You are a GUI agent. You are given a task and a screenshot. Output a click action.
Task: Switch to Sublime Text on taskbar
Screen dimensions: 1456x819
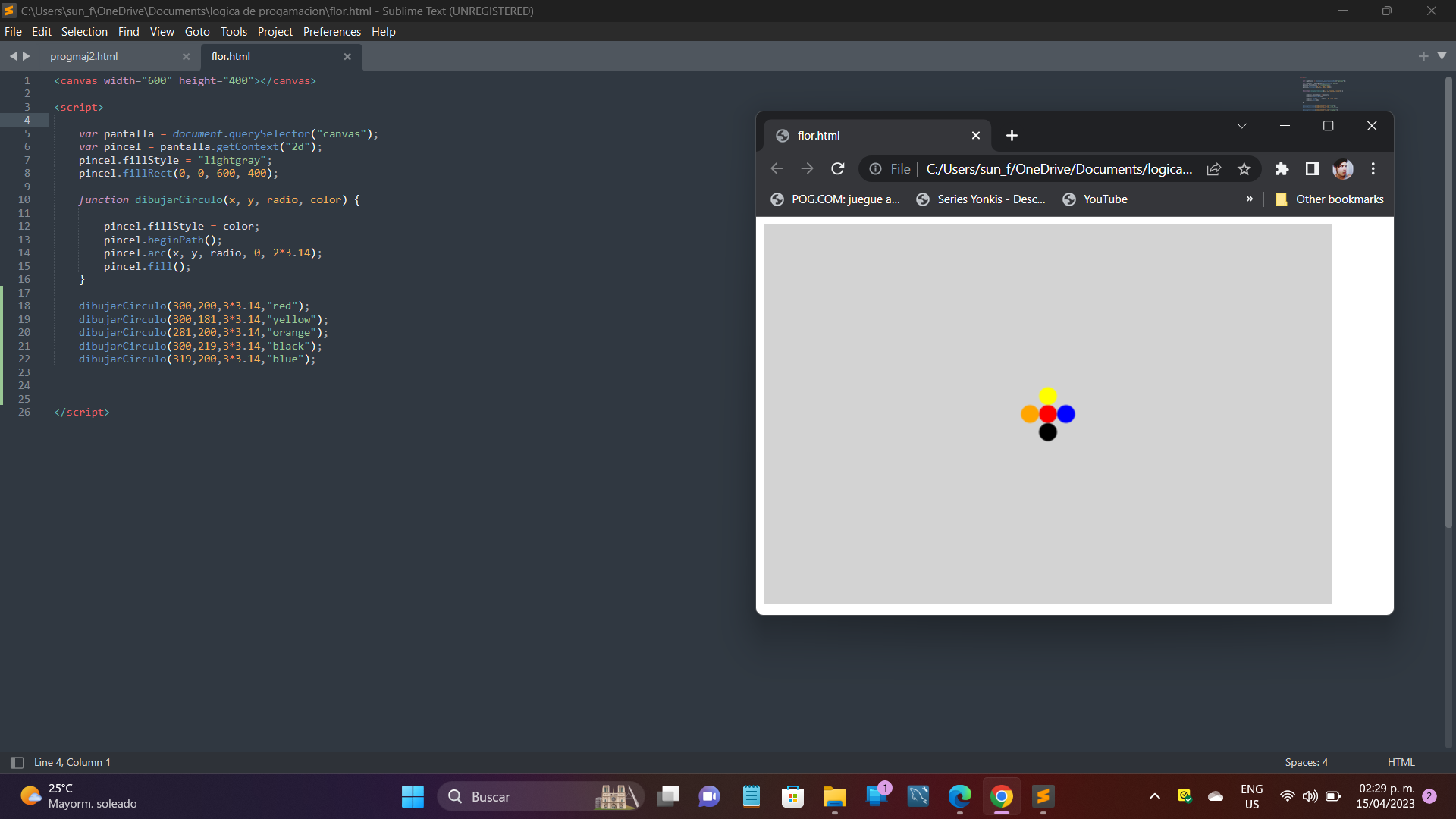(1043, 796)
